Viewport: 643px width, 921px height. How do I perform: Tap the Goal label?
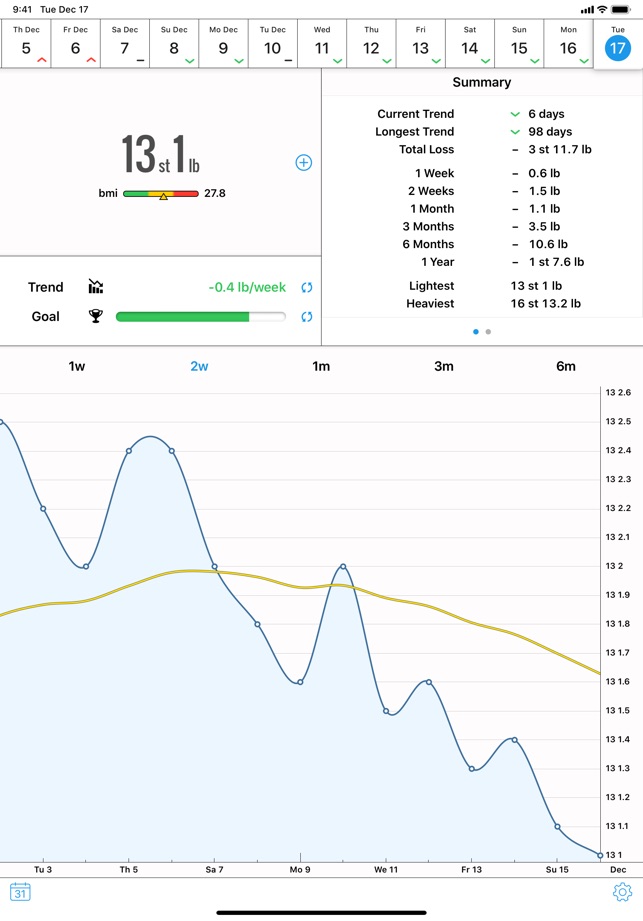(45, 317)
